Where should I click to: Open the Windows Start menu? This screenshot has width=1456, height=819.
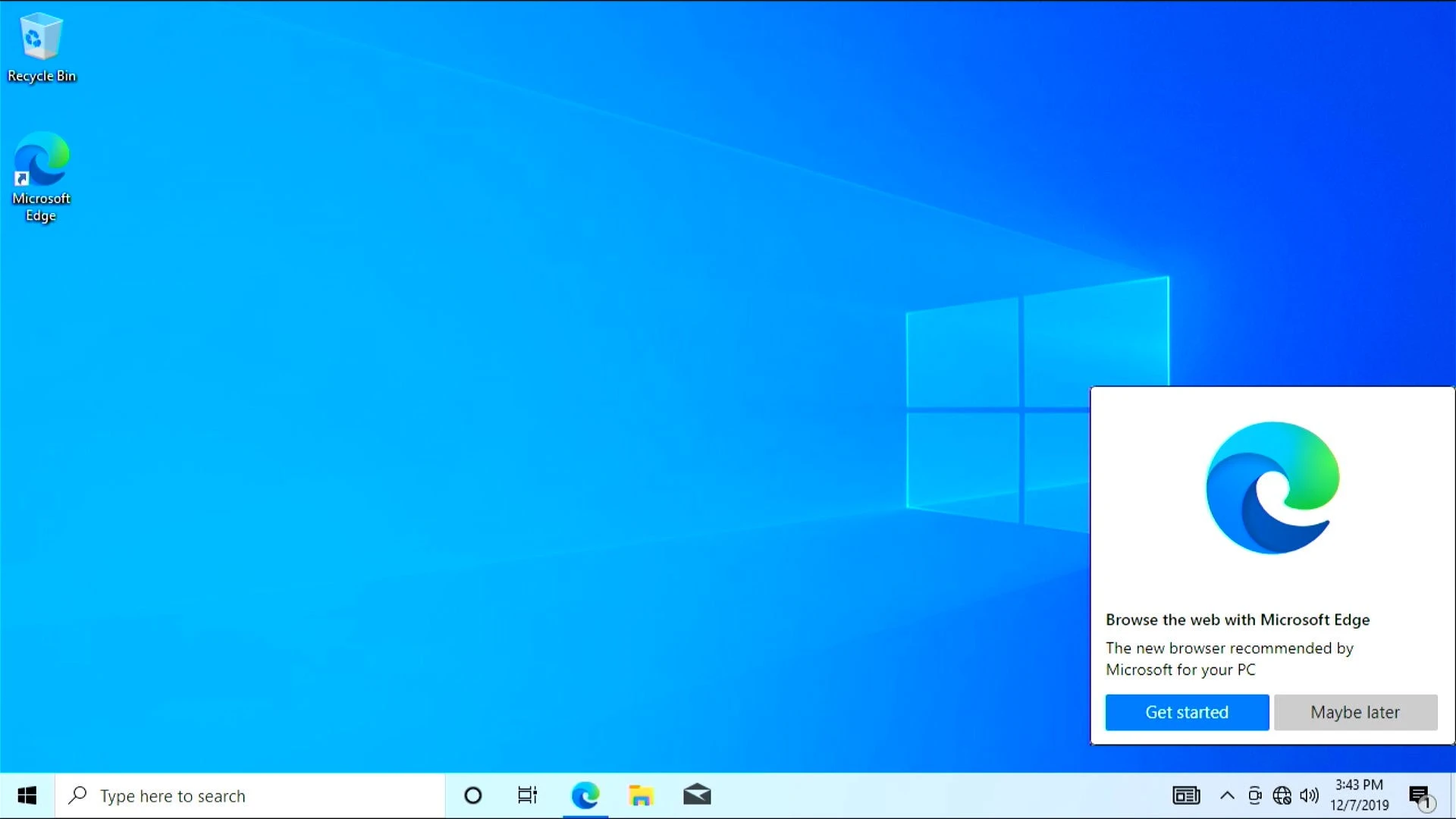pos(27,795)
